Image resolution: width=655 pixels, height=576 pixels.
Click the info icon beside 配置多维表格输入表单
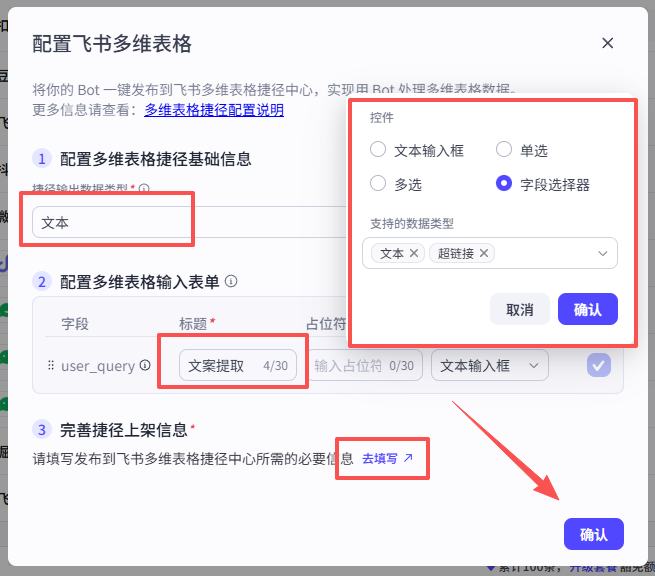(x=231, y=282)
